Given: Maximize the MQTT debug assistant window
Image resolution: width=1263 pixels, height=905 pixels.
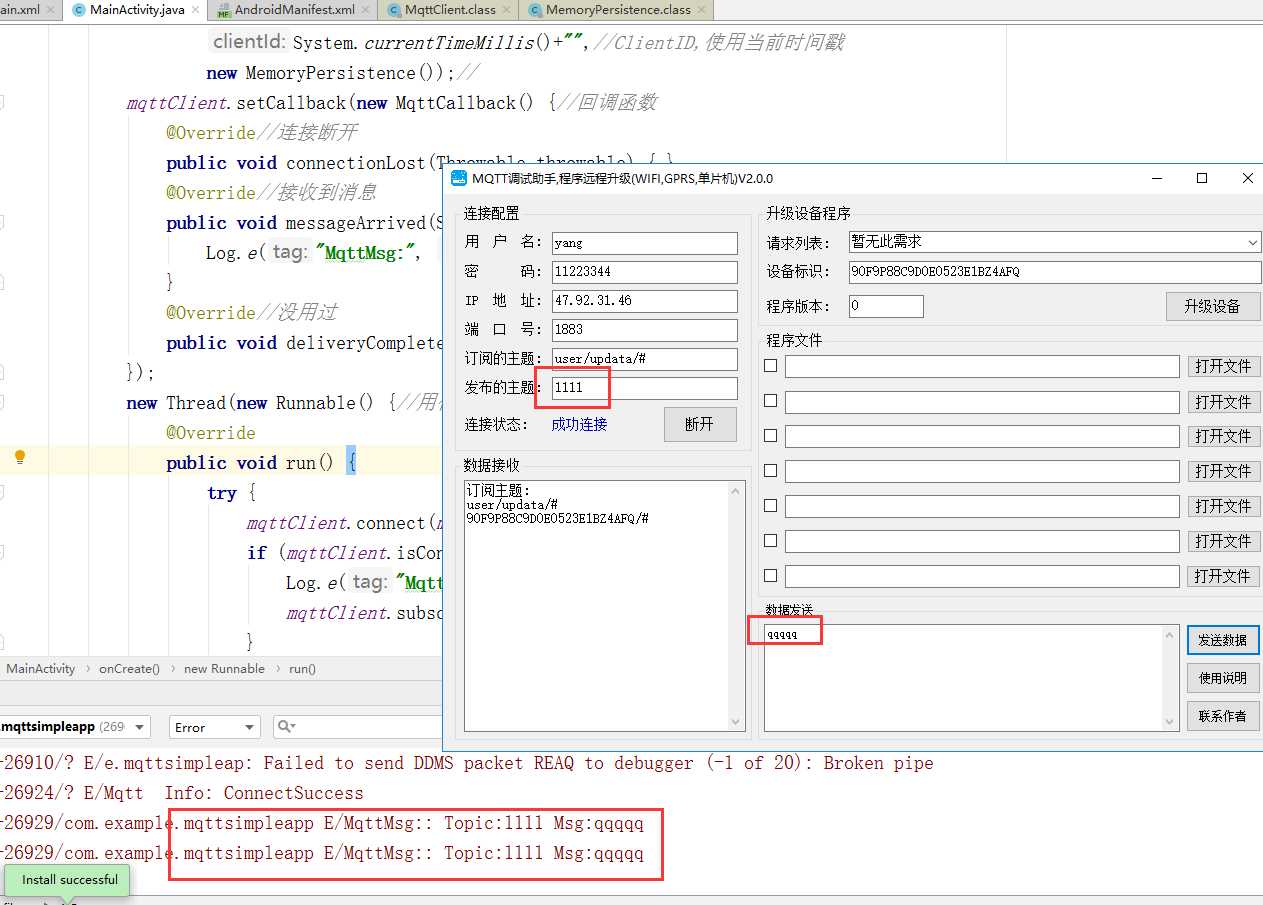Looking at the screenshot, I should point(1202,178).
